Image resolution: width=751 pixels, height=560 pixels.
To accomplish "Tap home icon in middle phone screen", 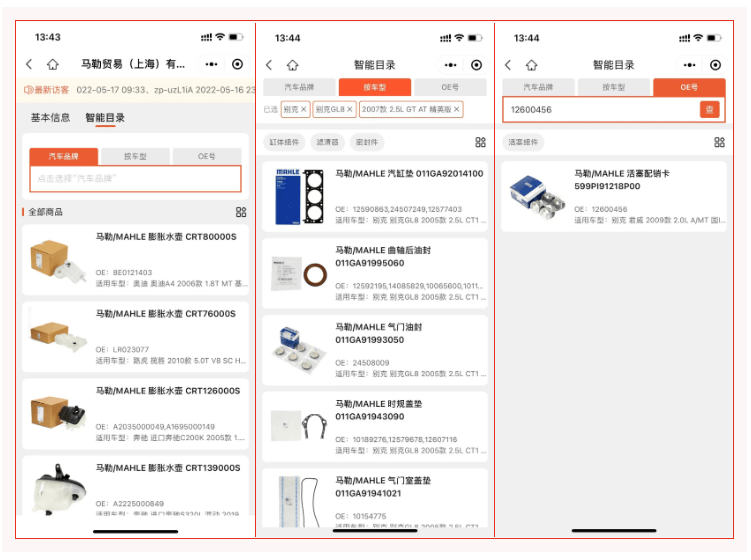I will 293,65.
